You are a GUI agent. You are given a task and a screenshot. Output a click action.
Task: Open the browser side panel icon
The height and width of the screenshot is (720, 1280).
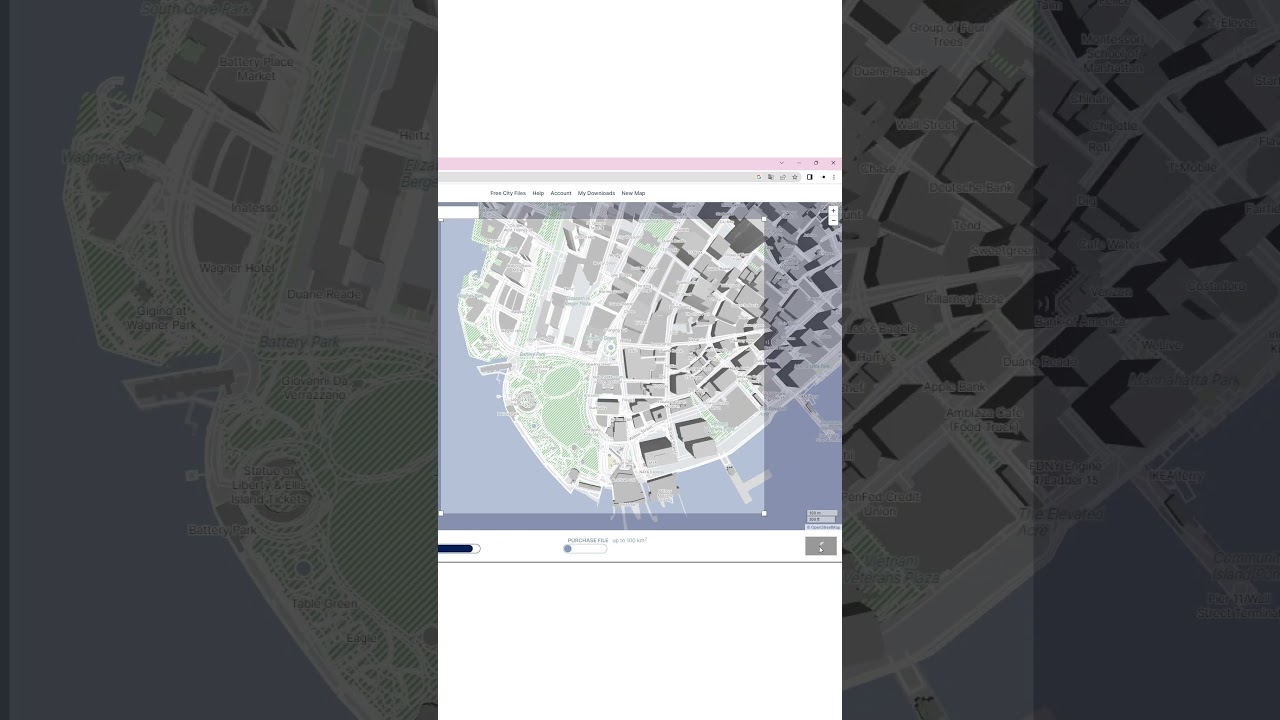[810, 177]
